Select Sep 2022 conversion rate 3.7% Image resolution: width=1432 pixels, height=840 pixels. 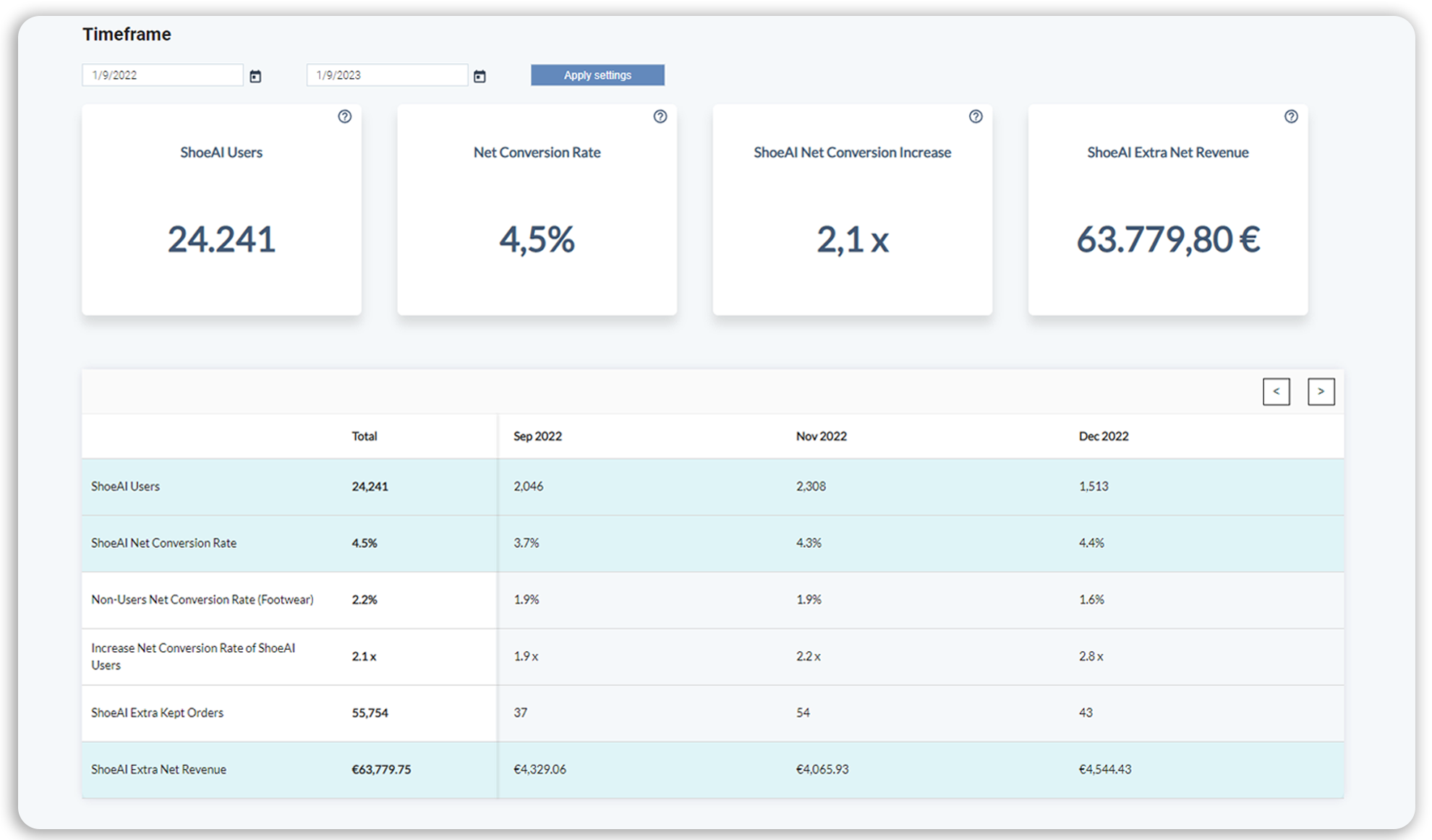coord(526,543)
